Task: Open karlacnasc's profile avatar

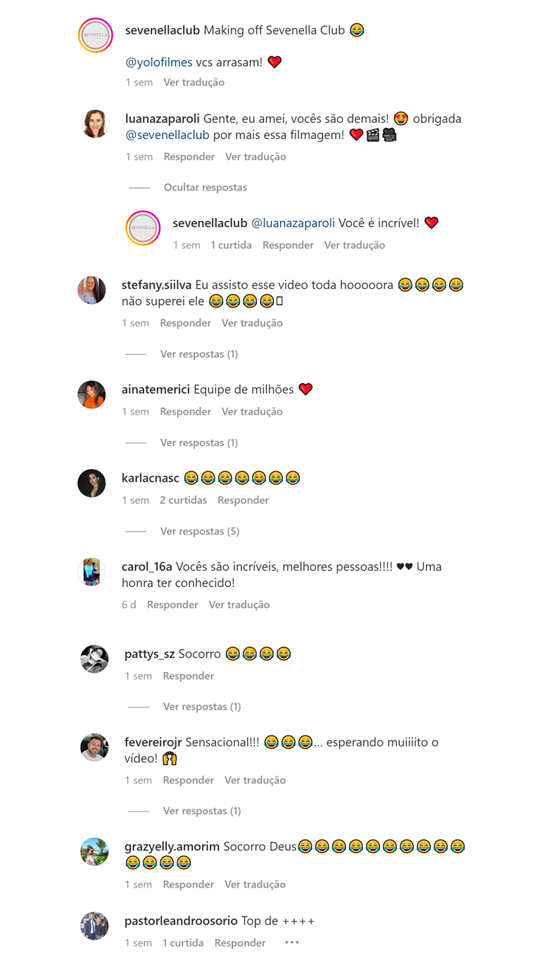Action: 91,483
